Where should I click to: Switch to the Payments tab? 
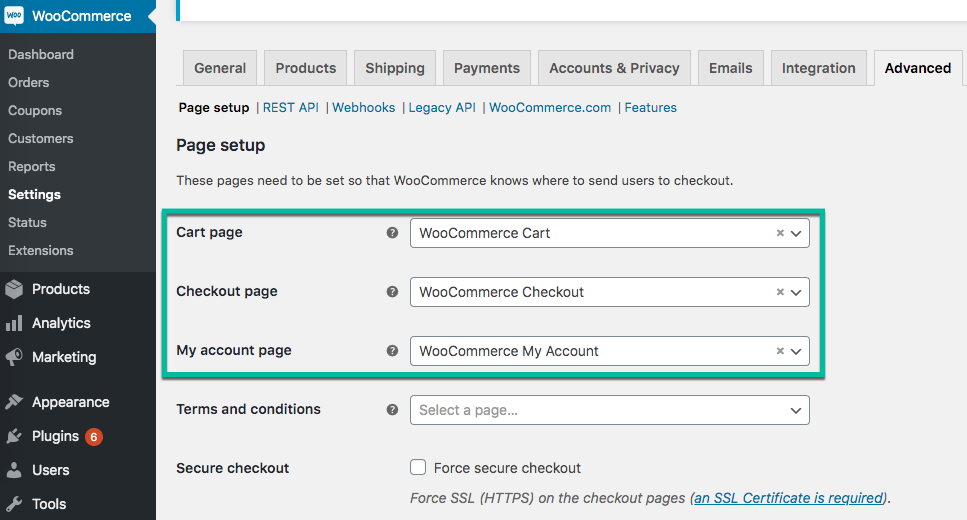pyautogui.click(x=487, y=68)
